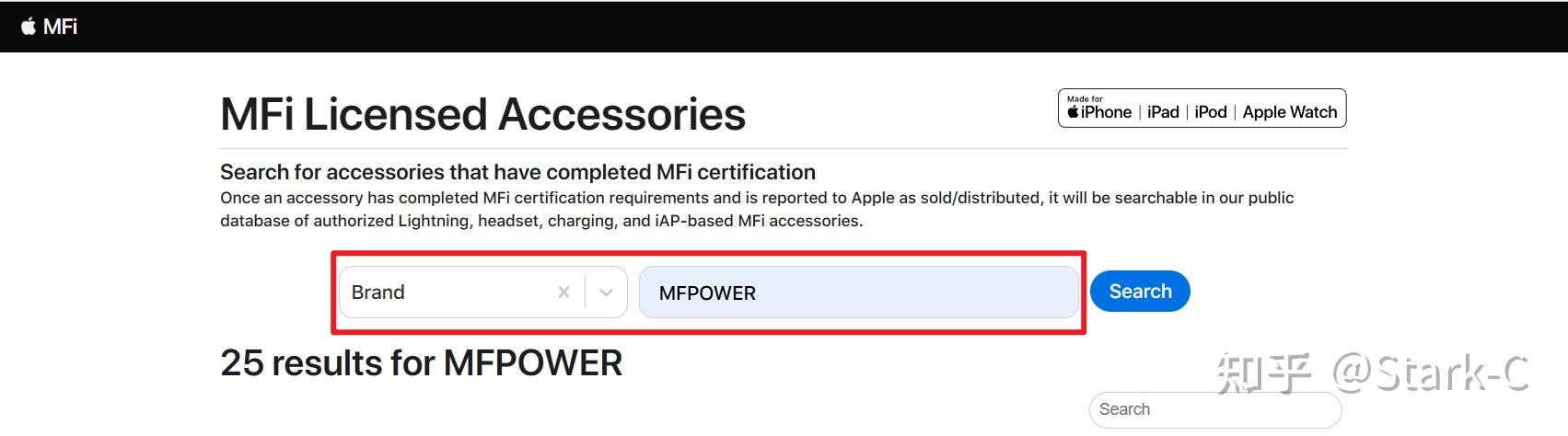Screen dimensions: 1568x436
Task: Select iPad in the Made-for badge
Action: 1163,112
